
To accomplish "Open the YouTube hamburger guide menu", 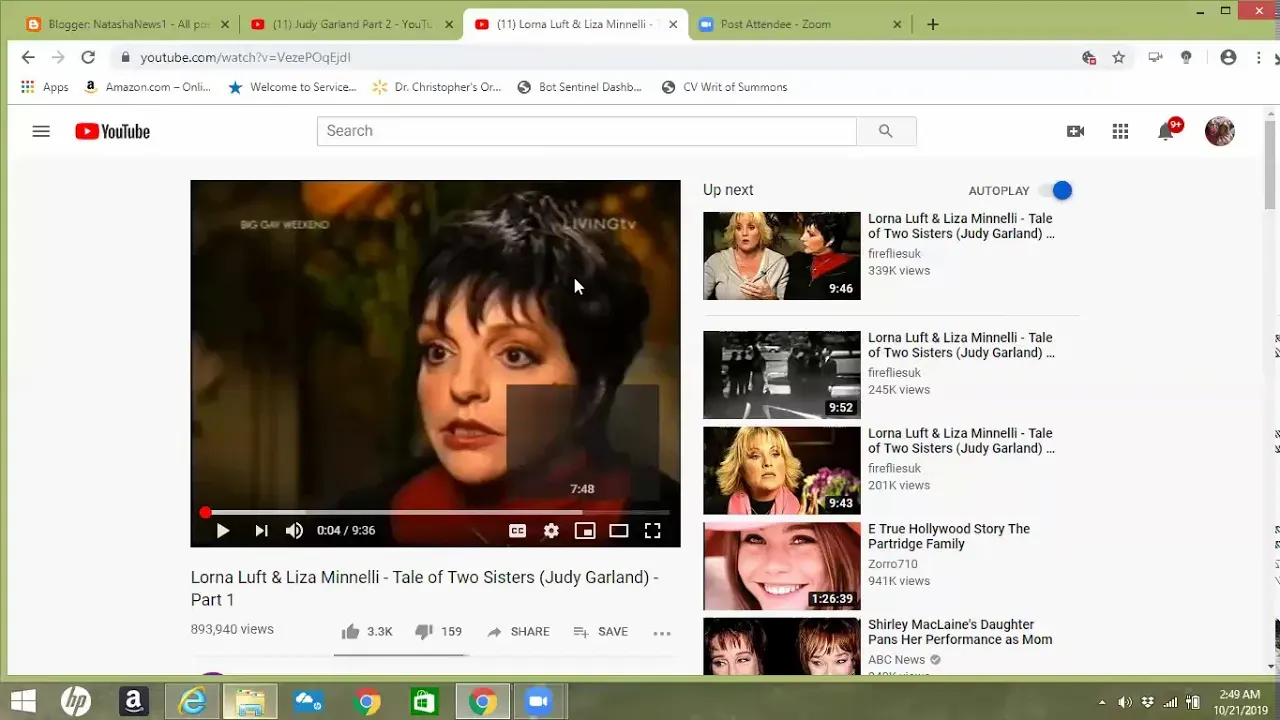I will [41, 131].
